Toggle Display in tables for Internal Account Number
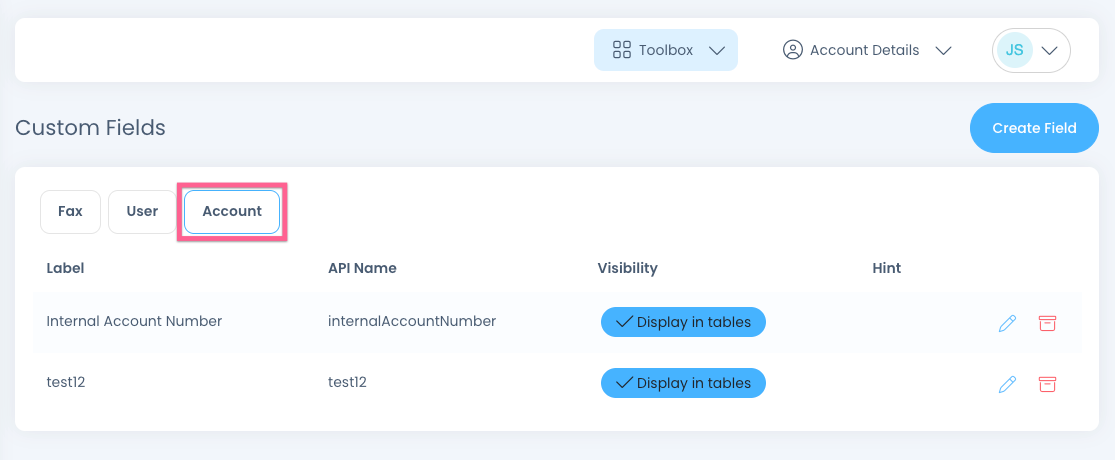Image resolution: width=1115 pixels, height=460 pixels. pyautogui.click(x=683, y=322)
